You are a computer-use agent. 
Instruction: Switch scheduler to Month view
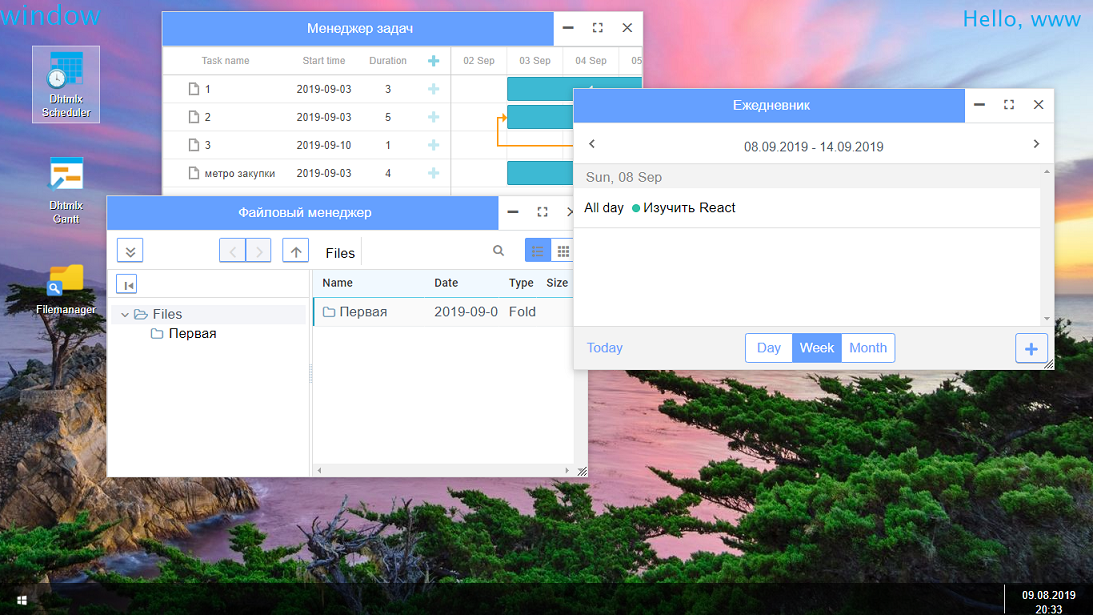pos(868,348)
